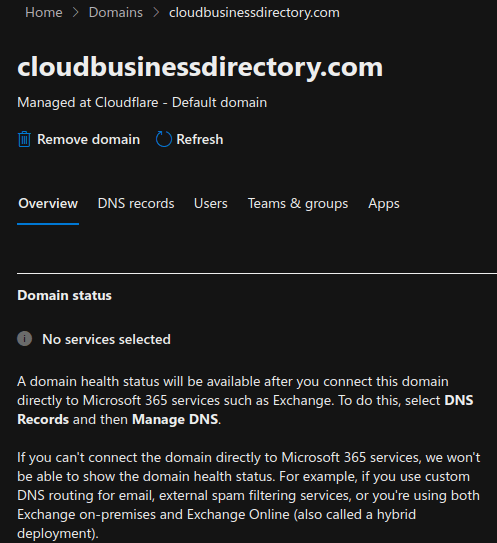Click the Remove domain button label
The height and width of the screenshot is (543, 497).
tap(88, 140)
